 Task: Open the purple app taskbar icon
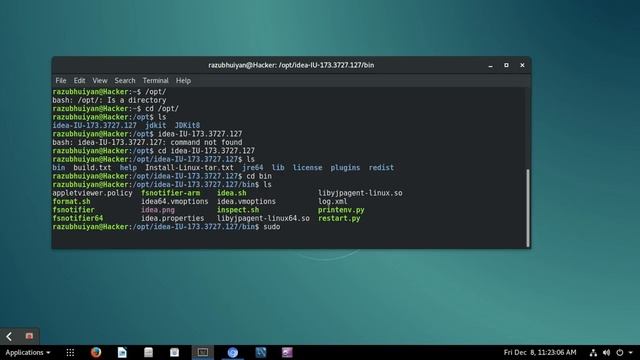(287, 352)
